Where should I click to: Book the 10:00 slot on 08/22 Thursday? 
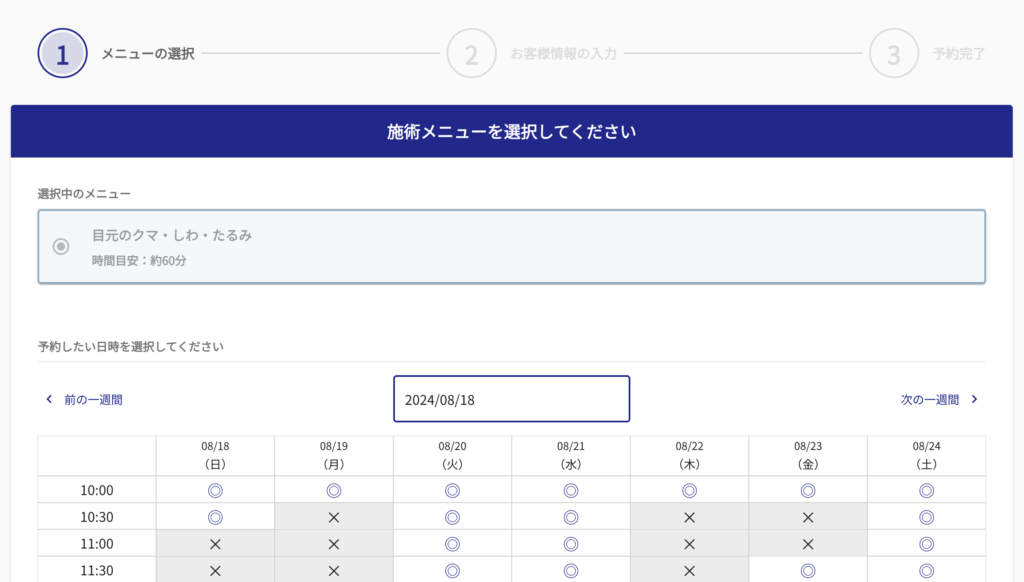tap(689, 490)
